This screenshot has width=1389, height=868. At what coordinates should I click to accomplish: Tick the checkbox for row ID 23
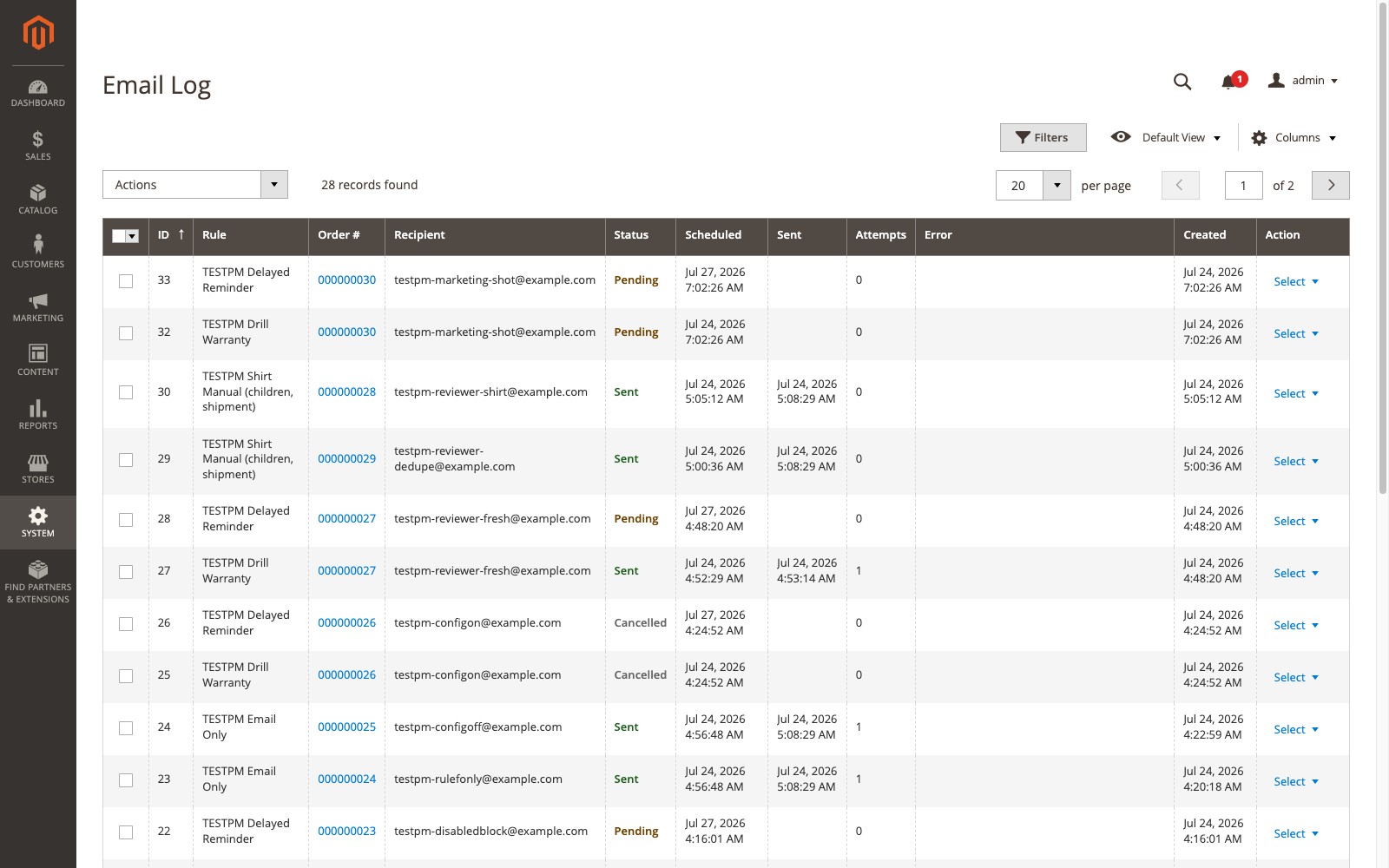126,780
